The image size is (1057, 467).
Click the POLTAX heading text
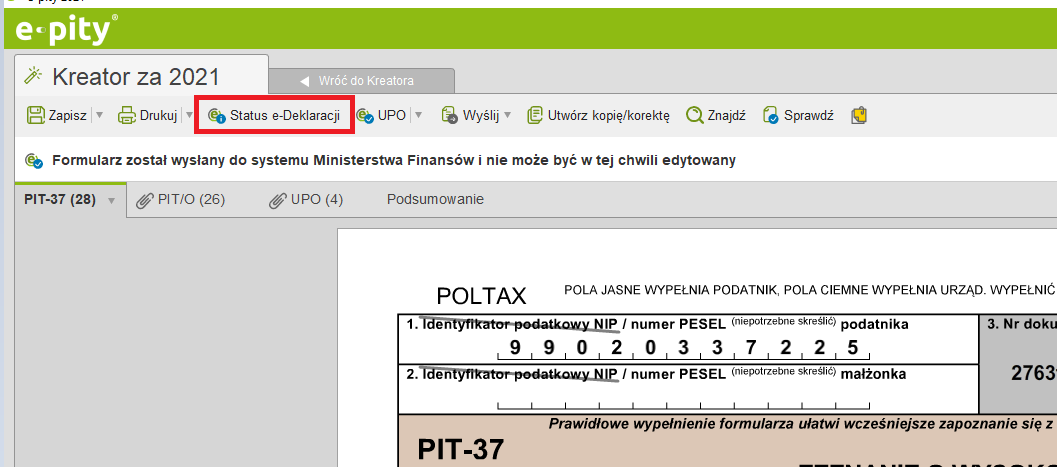[481, 296]
